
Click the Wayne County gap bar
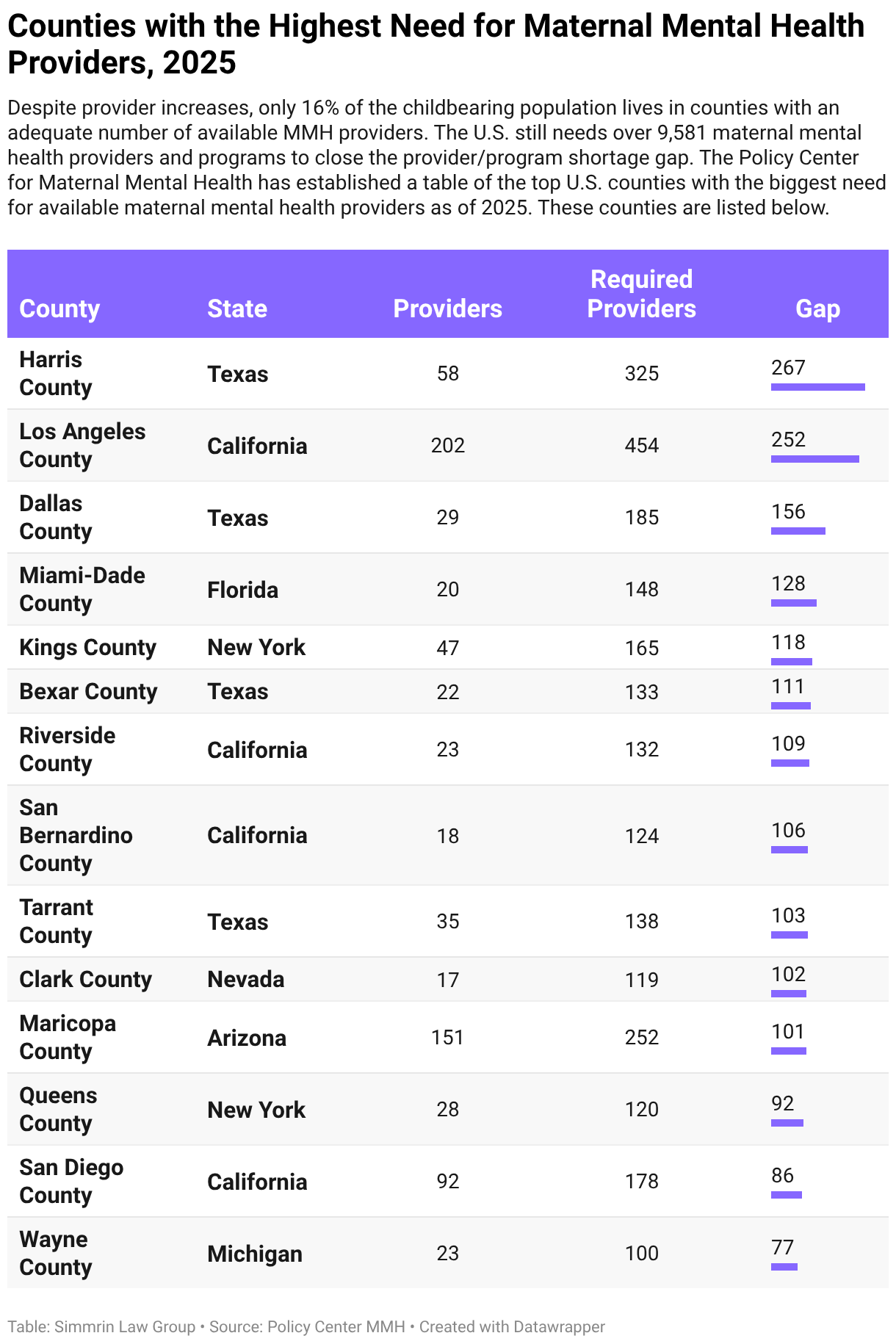point(784,1267)
